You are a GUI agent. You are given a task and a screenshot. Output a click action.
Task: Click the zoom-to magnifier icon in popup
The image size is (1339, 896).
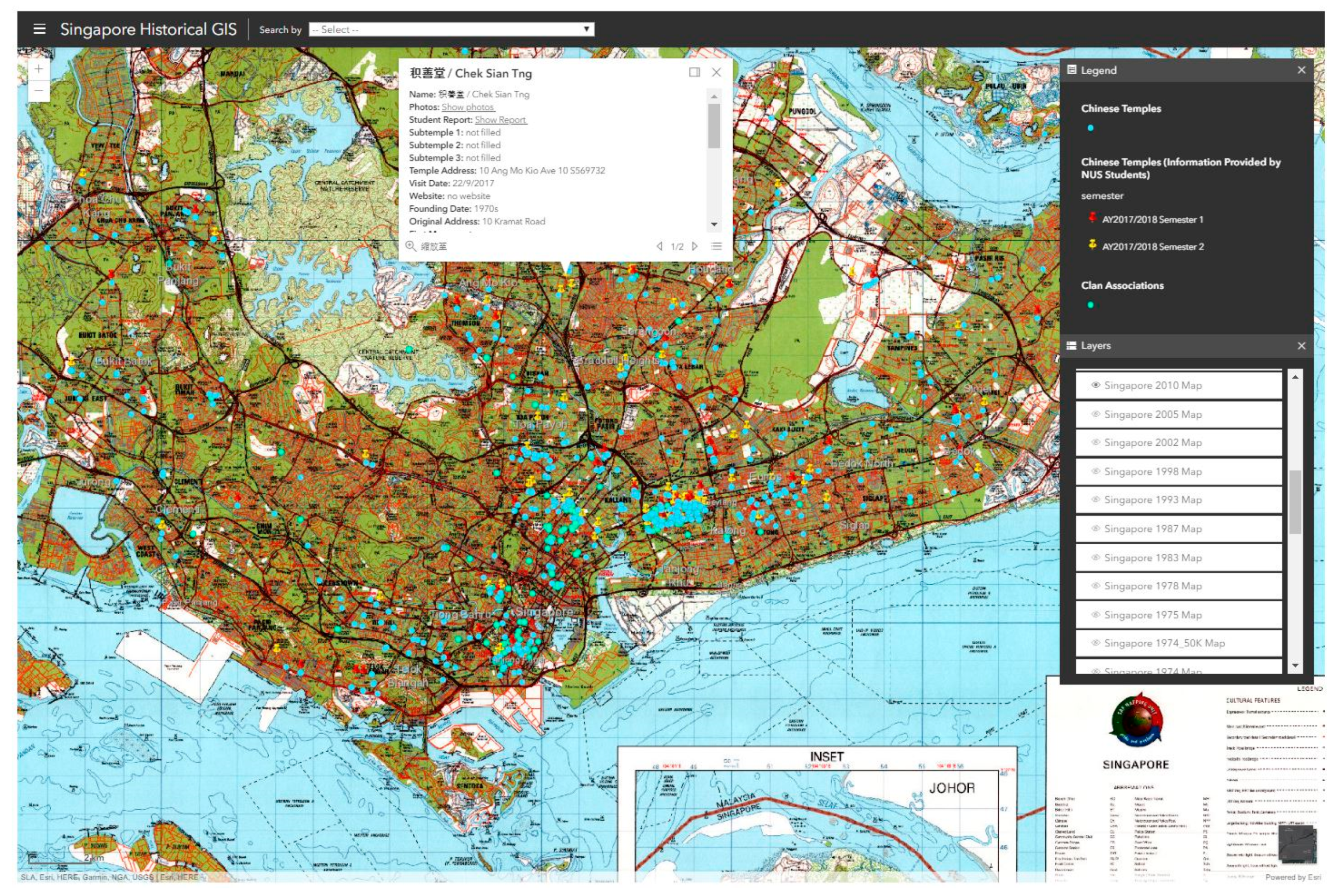click(x=410, y=246)
